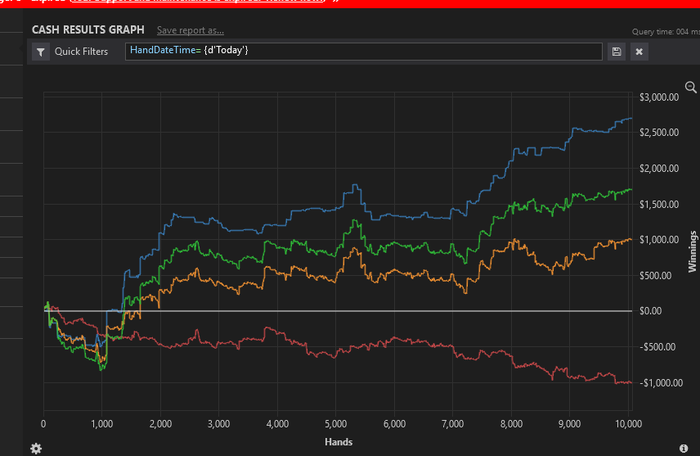
Task: Click the 7,000 hands axis tick
Action: [453, 424]
